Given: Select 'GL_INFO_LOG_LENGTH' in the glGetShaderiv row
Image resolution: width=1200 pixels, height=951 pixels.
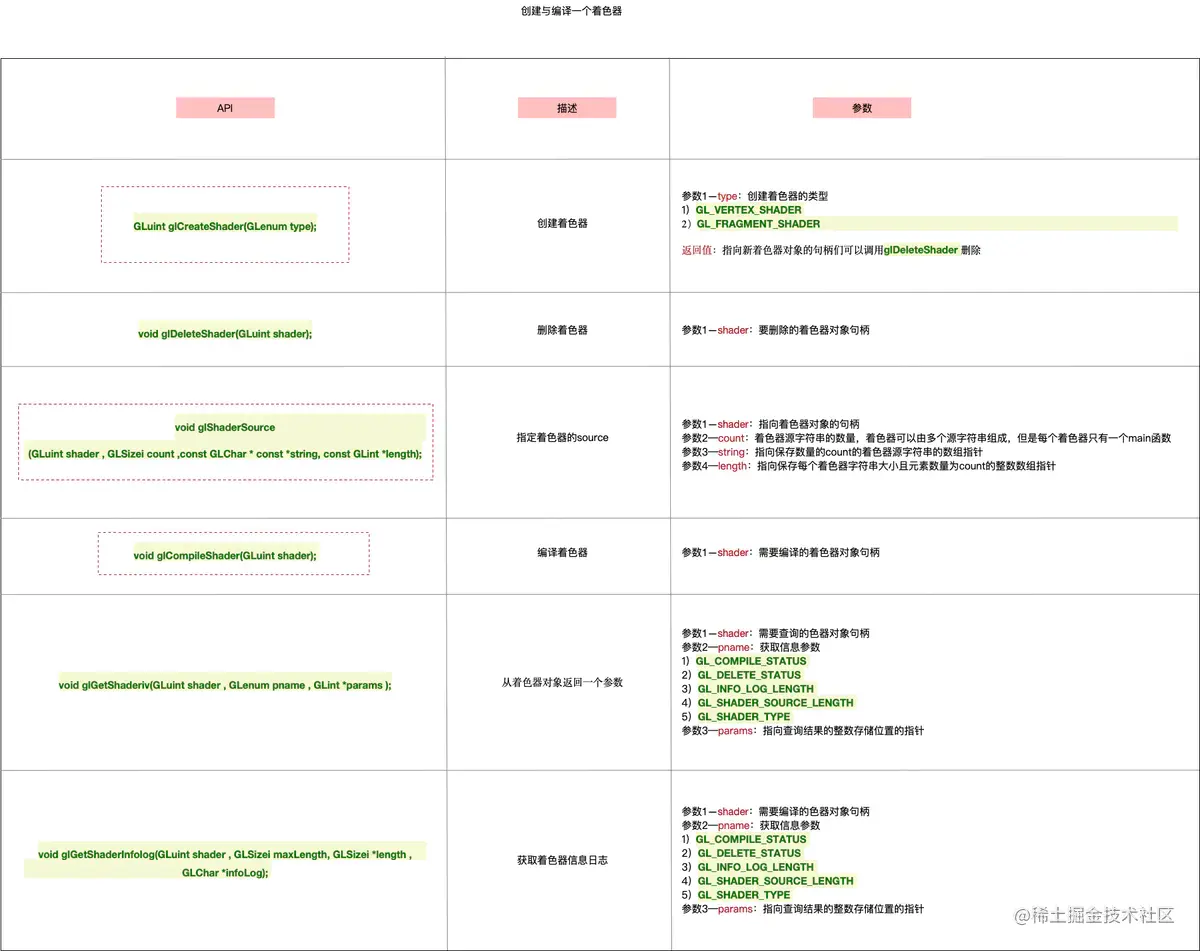Looking at the screenshot, I should [756, 689].
